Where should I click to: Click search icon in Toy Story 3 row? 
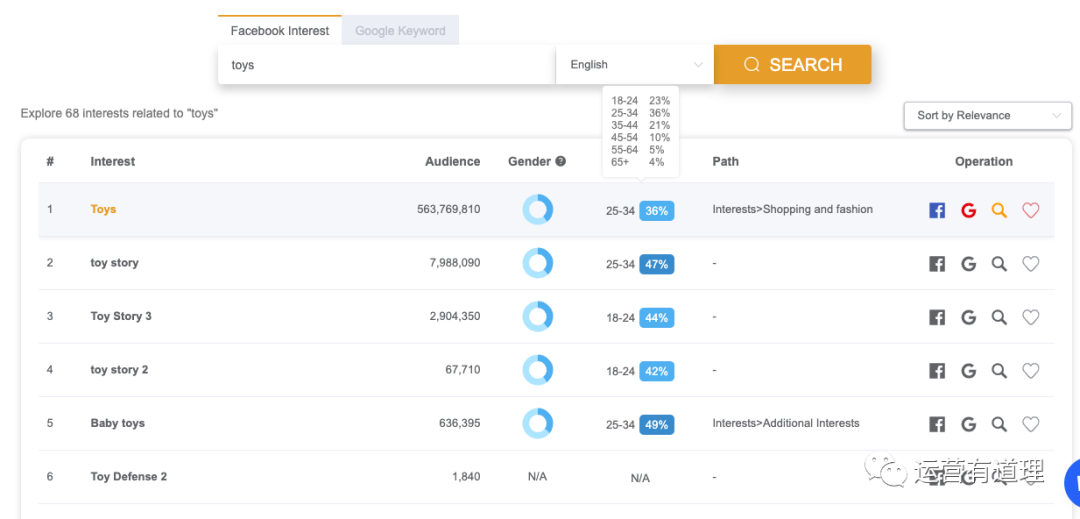point(999,317)
